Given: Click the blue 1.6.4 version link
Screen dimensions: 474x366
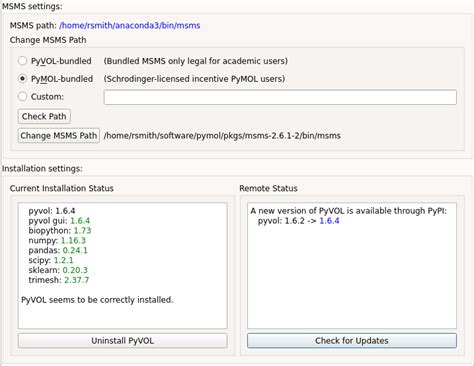Looking at the screenshot, I should (x=329, y=221).
